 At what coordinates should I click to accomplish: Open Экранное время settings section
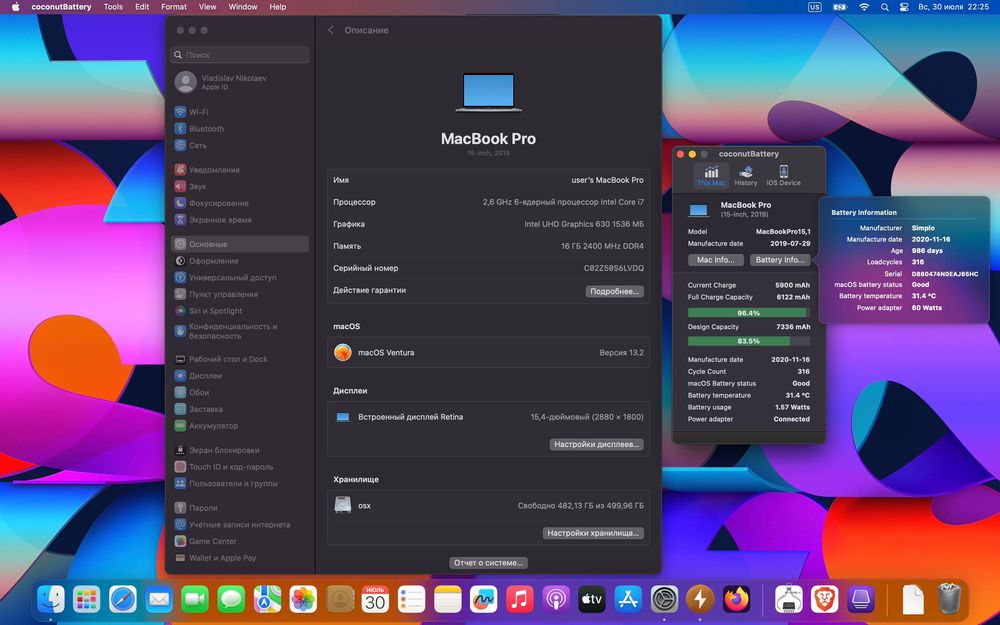click(240, 219)
